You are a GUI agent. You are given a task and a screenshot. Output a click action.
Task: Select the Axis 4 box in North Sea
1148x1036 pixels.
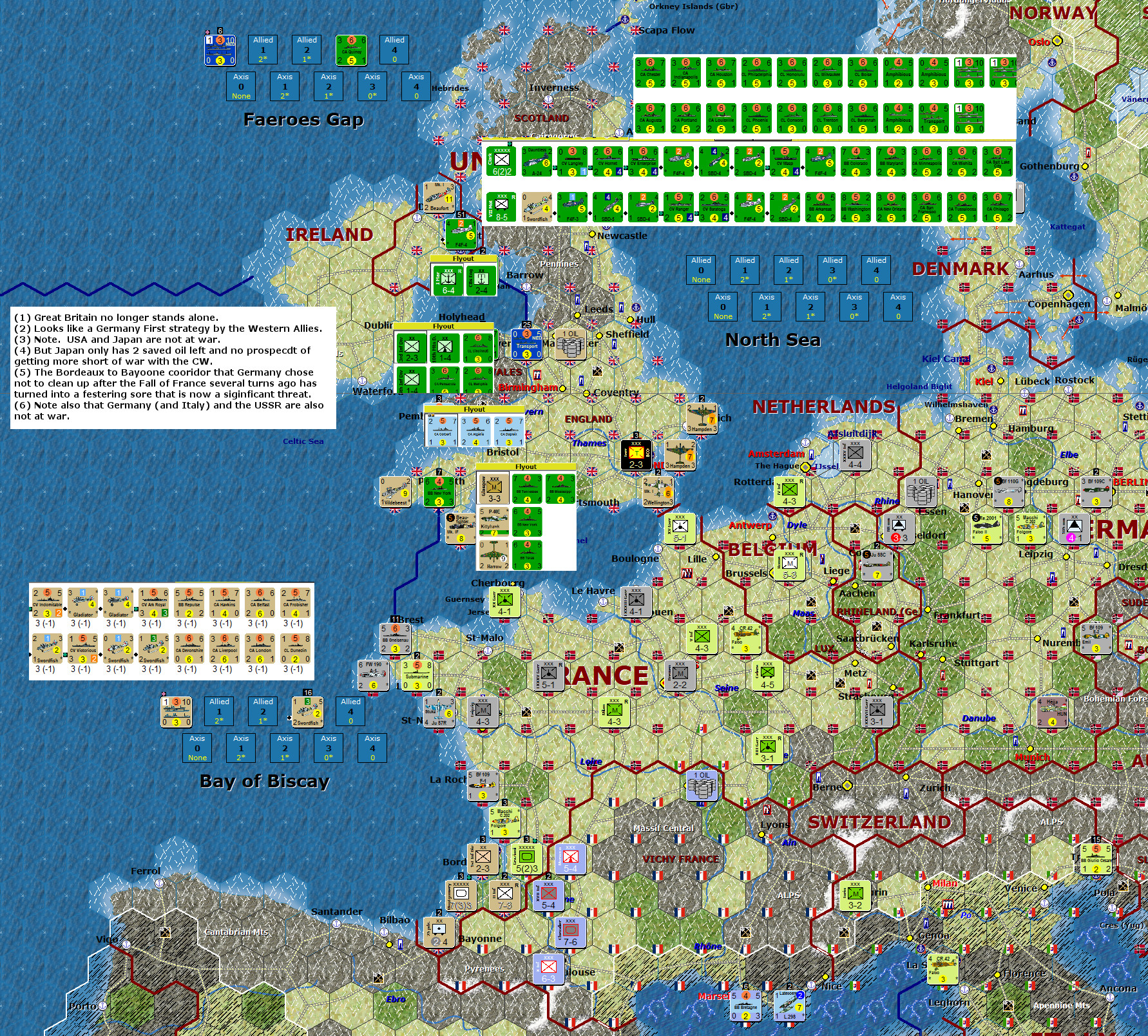(898, 307)
